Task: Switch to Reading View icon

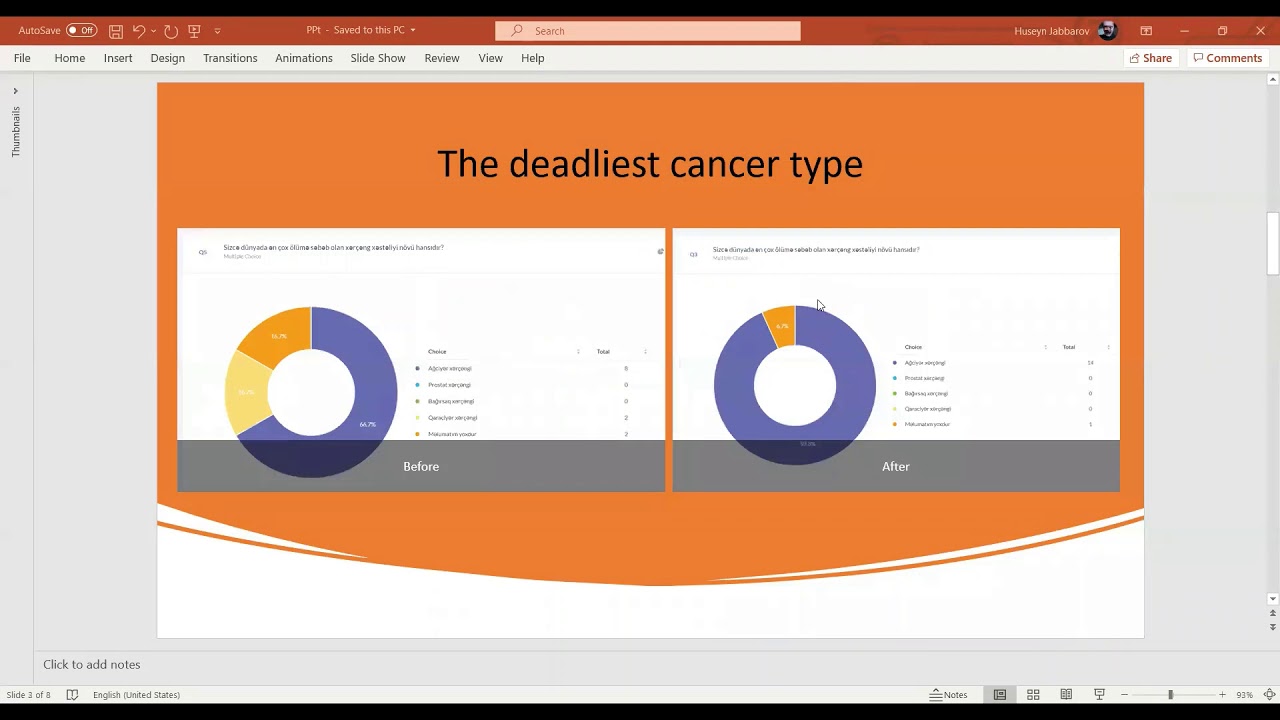Action: point(1066,695)
